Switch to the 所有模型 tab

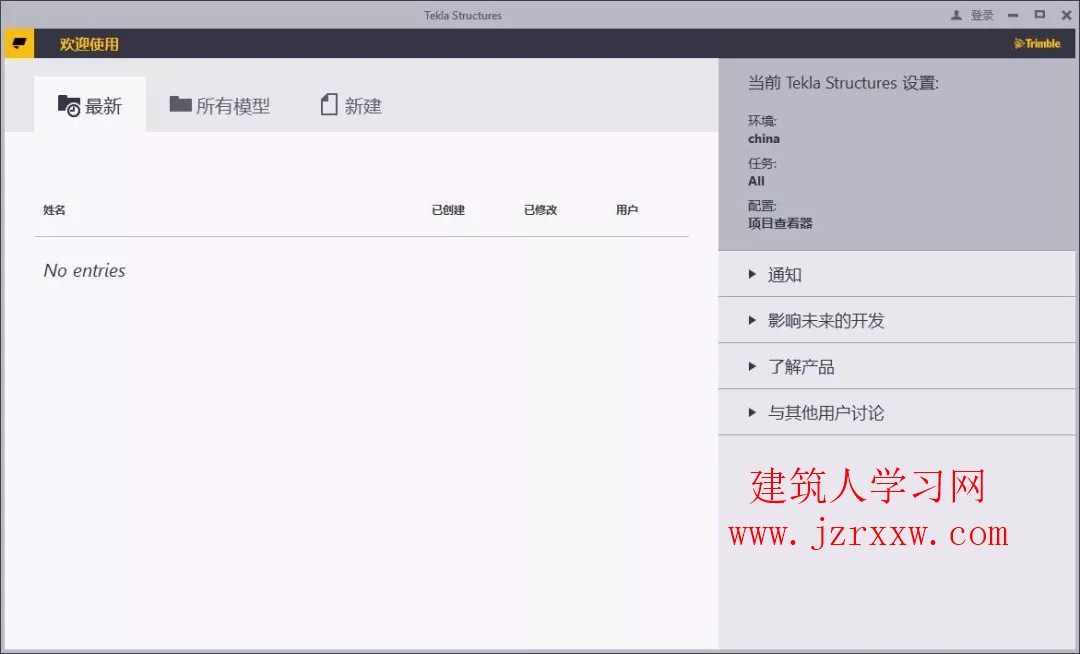click(x=220, y=105)
